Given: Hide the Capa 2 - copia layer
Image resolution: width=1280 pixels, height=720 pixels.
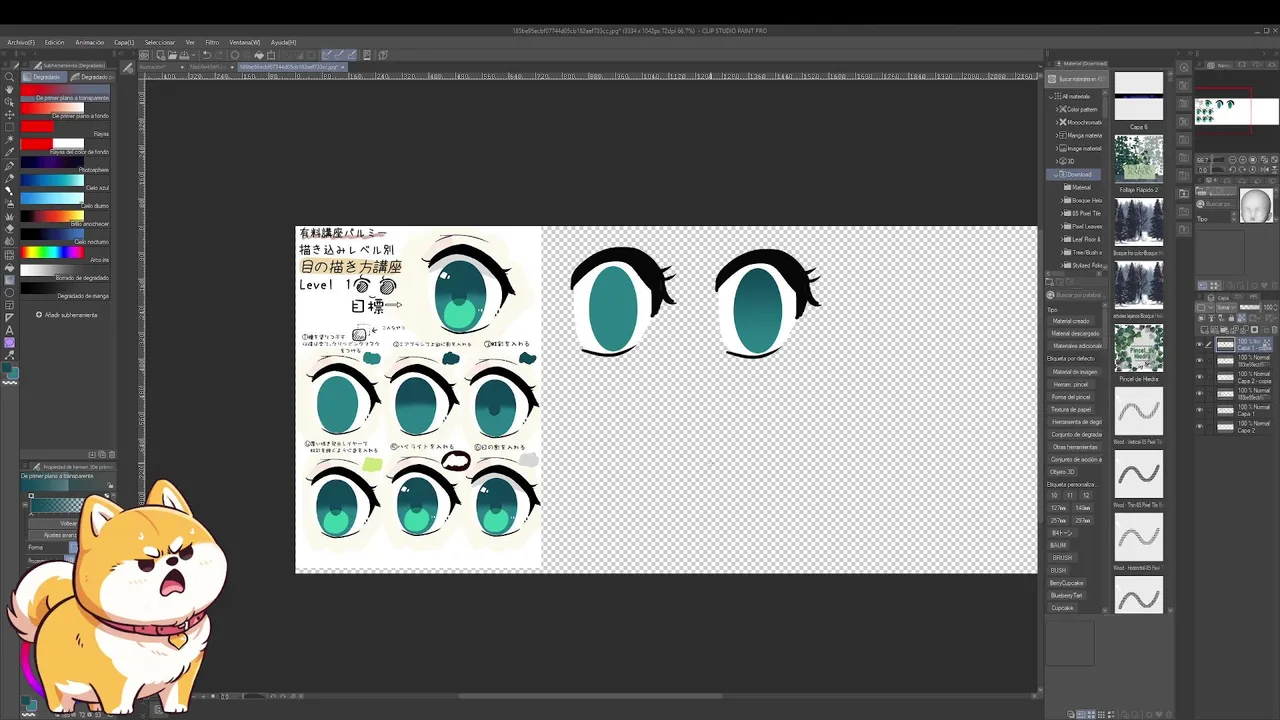Looking at the screenshot, I should point(1200,377).
